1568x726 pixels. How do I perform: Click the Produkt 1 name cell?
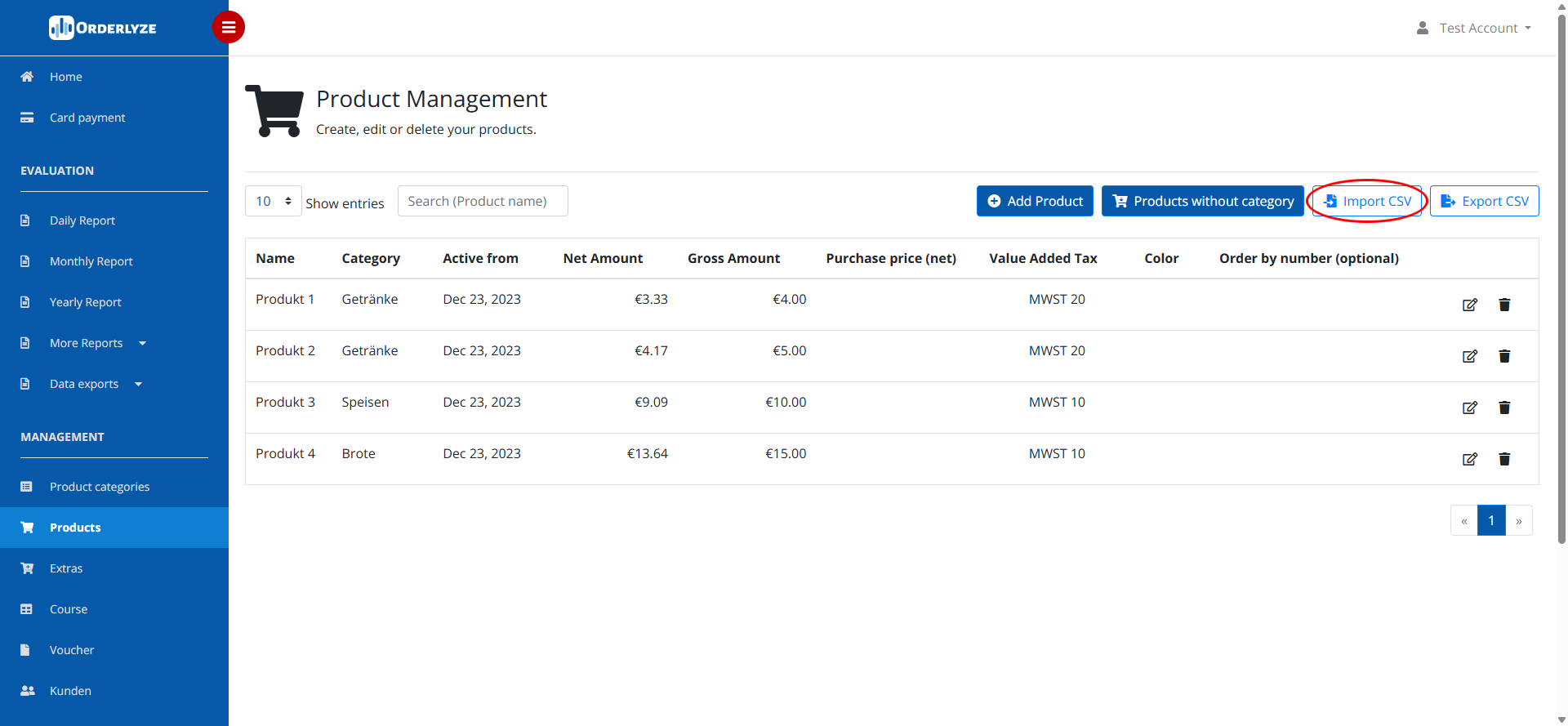click(x=285, y=299)
